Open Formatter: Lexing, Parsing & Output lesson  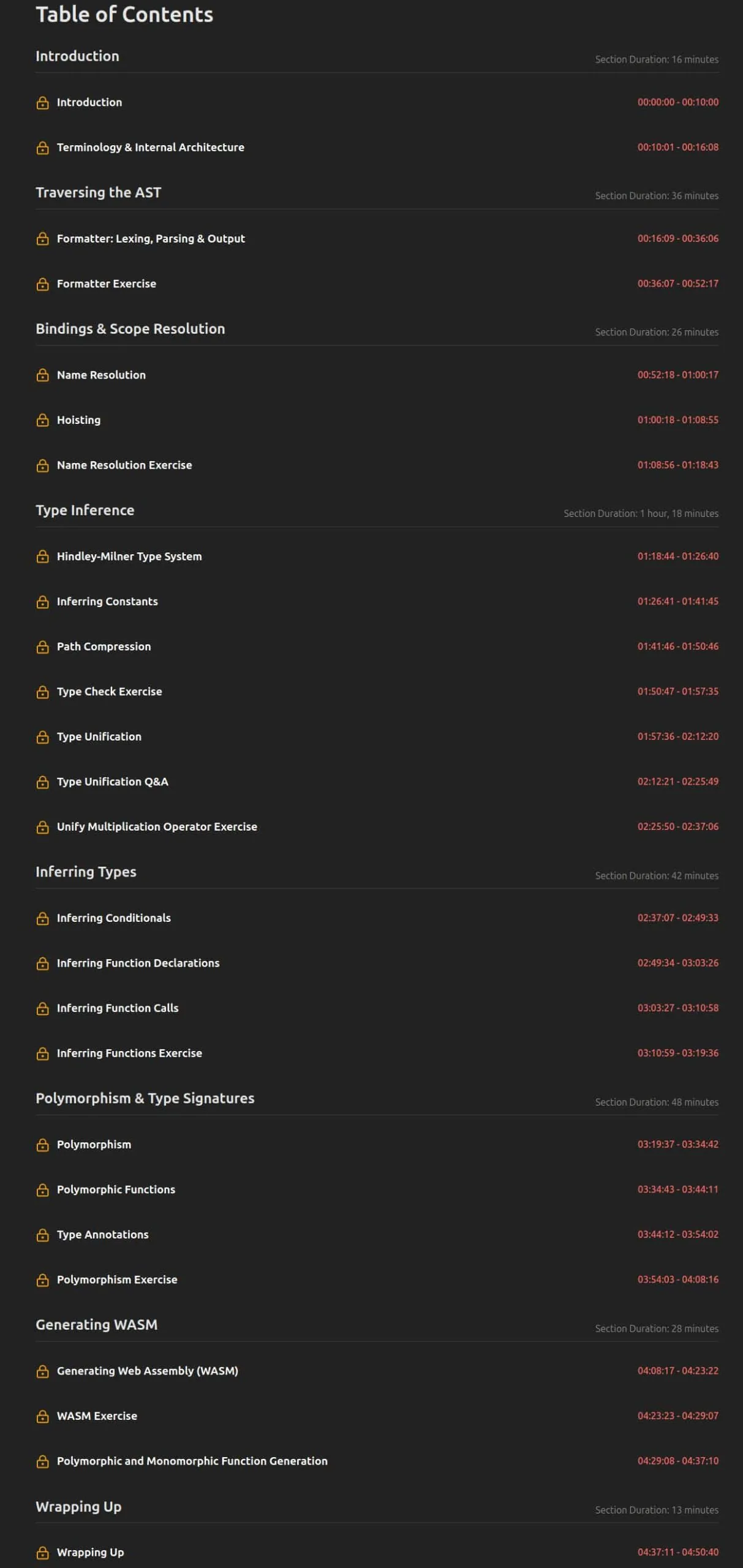[x=151, y=239]
